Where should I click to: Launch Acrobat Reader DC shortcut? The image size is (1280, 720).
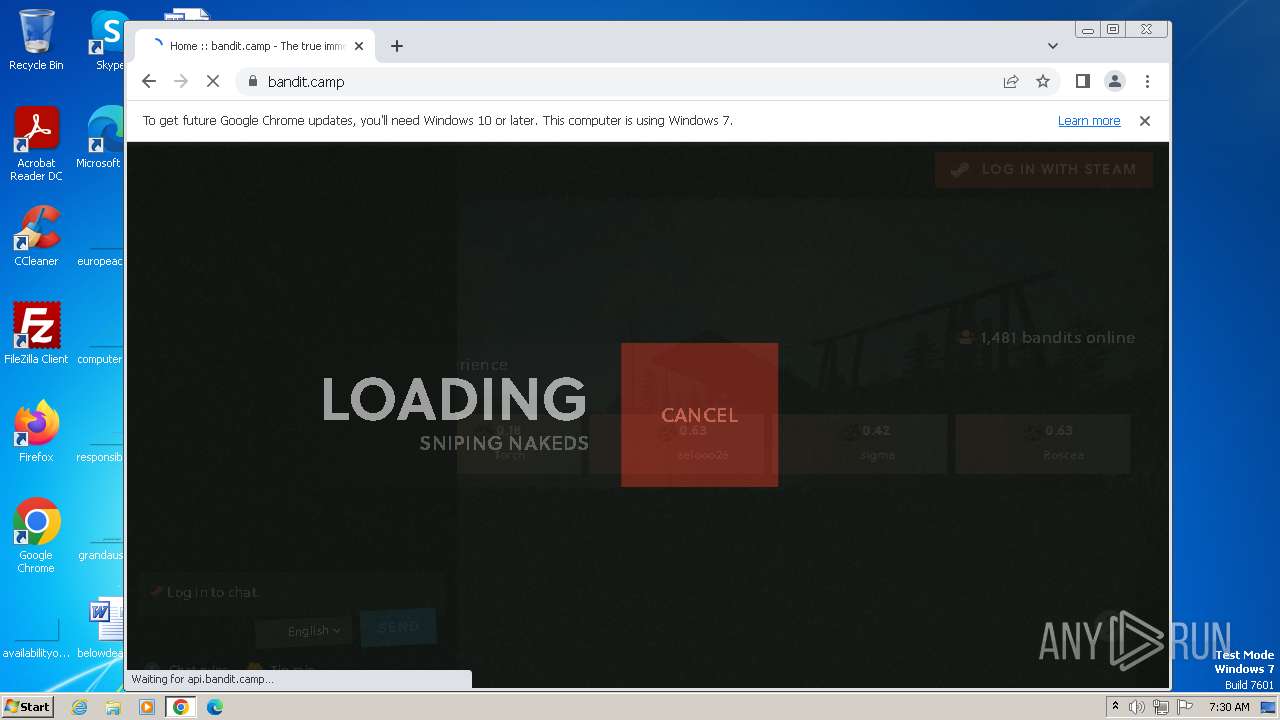pyautogui.click(x=36, y=144)
